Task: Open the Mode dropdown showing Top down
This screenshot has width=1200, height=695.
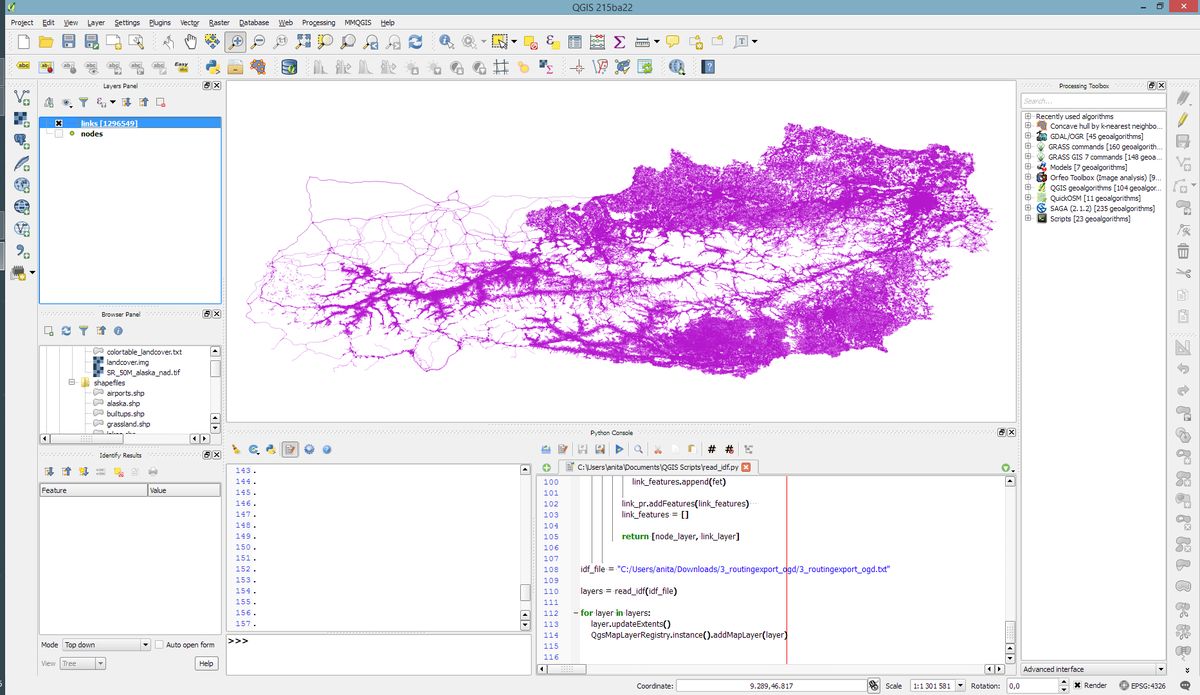Action: tap(105, 645)
